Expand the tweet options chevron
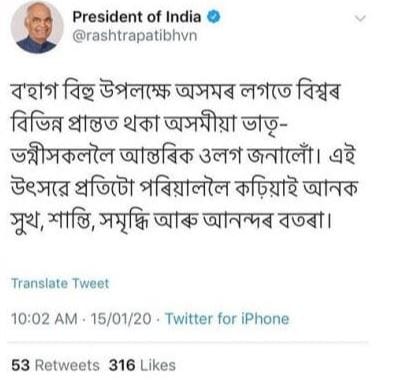The height and width of the screenshot is (387, 414). pyautogui.click(x=360, y=18)
